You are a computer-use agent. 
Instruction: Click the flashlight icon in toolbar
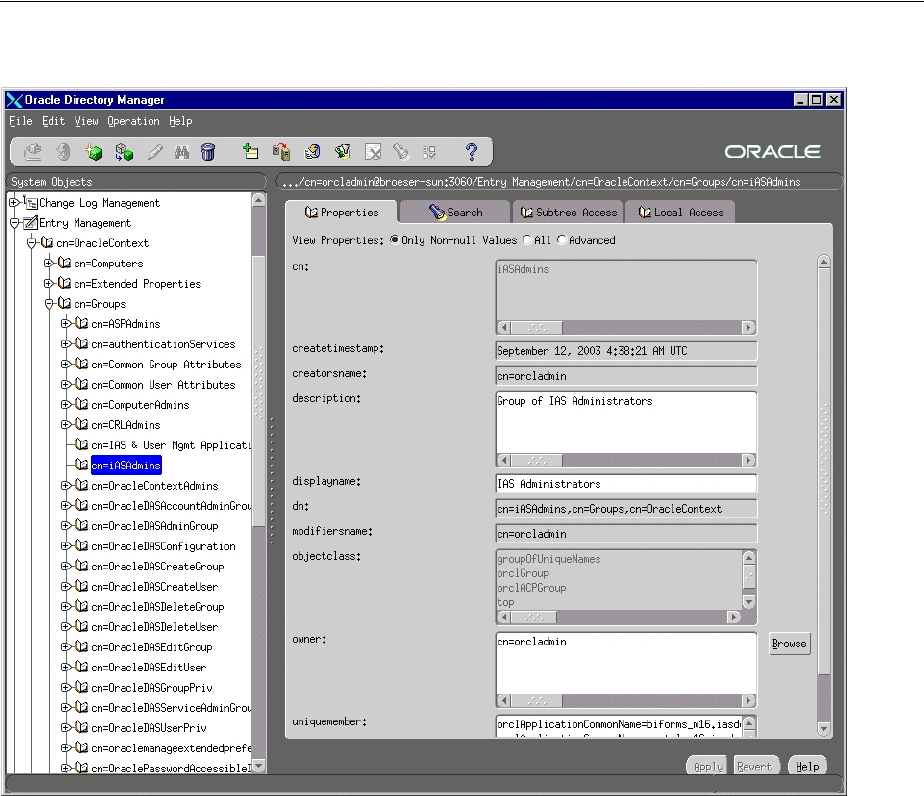[x=401, y=152]
